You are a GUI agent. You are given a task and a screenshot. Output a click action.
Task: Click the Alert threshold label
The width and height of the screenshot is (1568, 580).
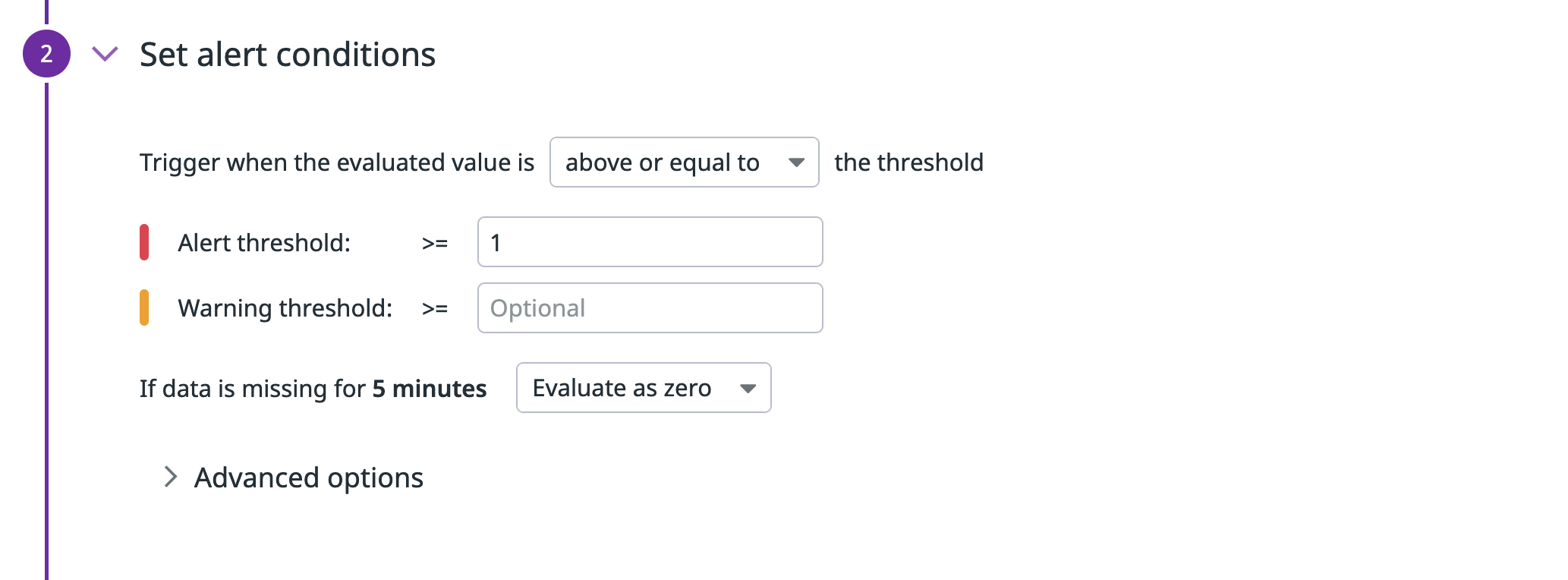(x=264, y=241)
